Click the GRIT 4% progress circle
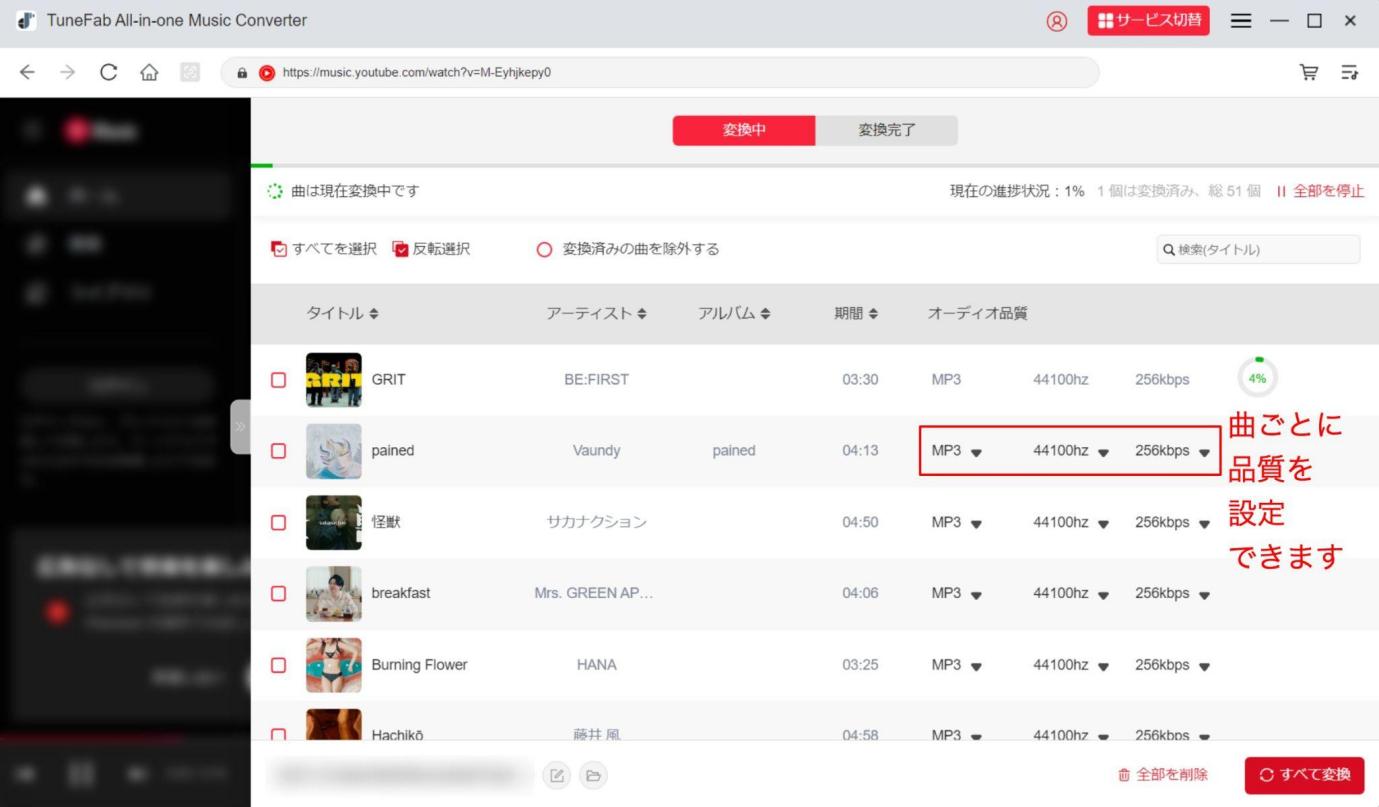 point(1257,378)
